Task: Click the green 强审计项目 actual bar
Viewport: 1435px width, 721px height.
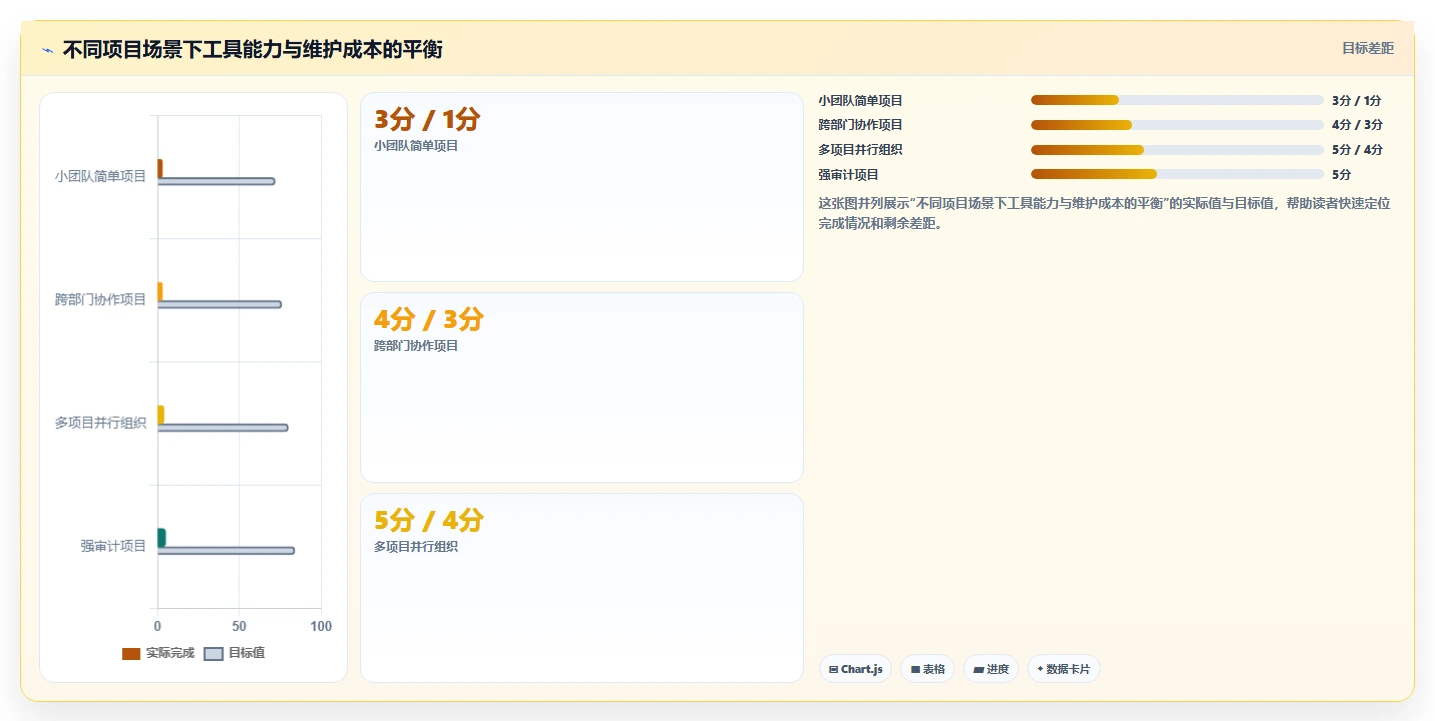Action: [x=161, y=538]
